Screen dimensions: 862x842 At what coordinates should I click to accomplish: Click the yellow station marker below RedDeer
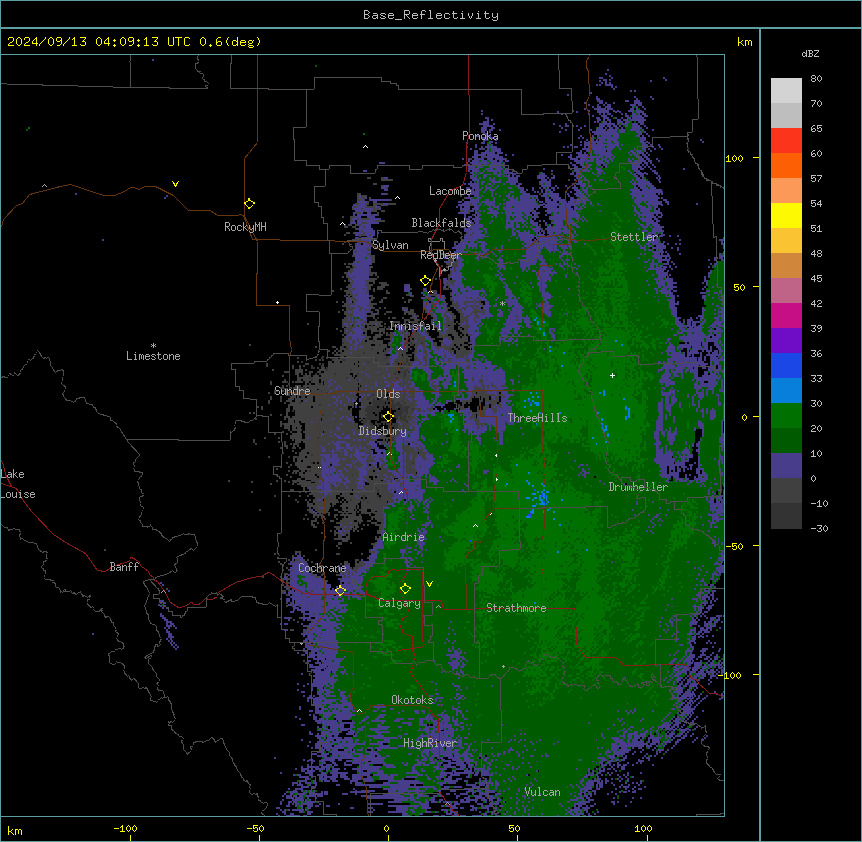click(x=425, y=281)
